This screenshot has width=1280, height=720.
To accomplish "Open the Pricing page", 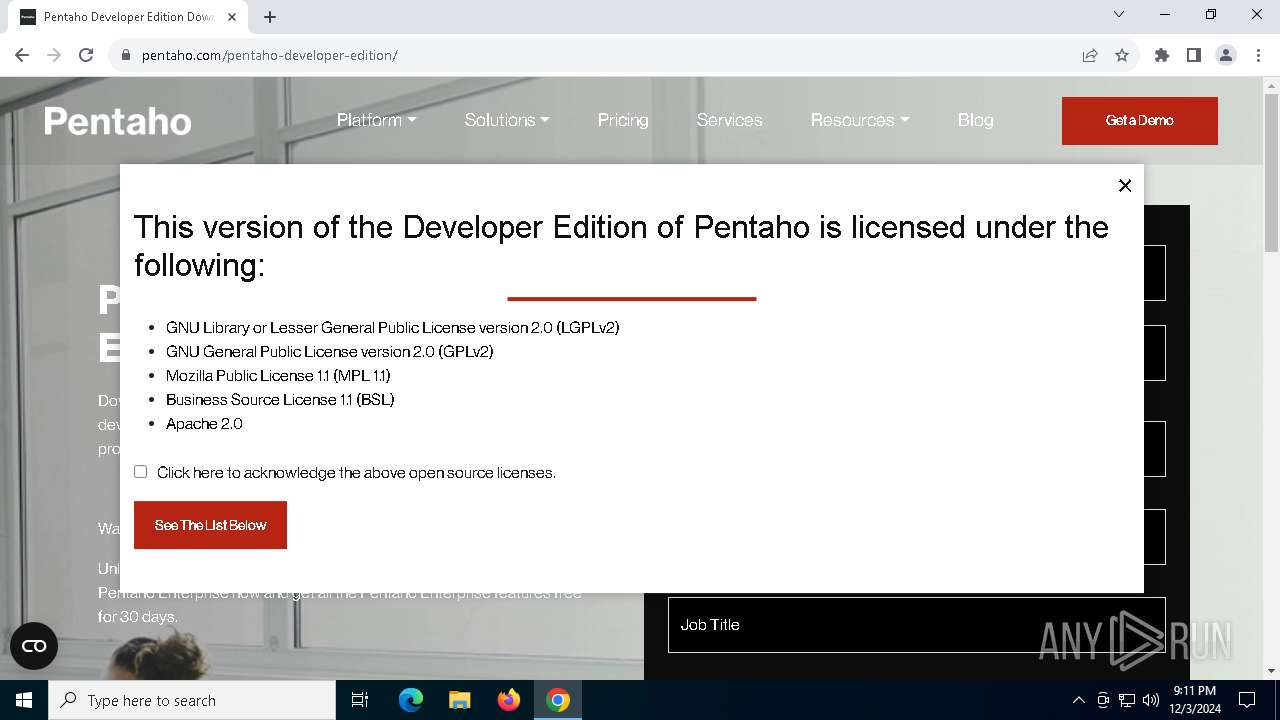I will [623, 120].
